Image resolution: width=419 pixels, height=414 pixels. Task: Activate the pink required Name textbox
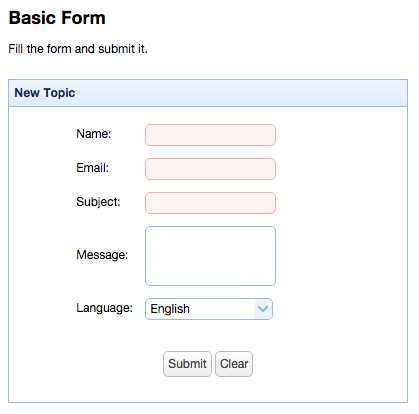coord(210,135)
